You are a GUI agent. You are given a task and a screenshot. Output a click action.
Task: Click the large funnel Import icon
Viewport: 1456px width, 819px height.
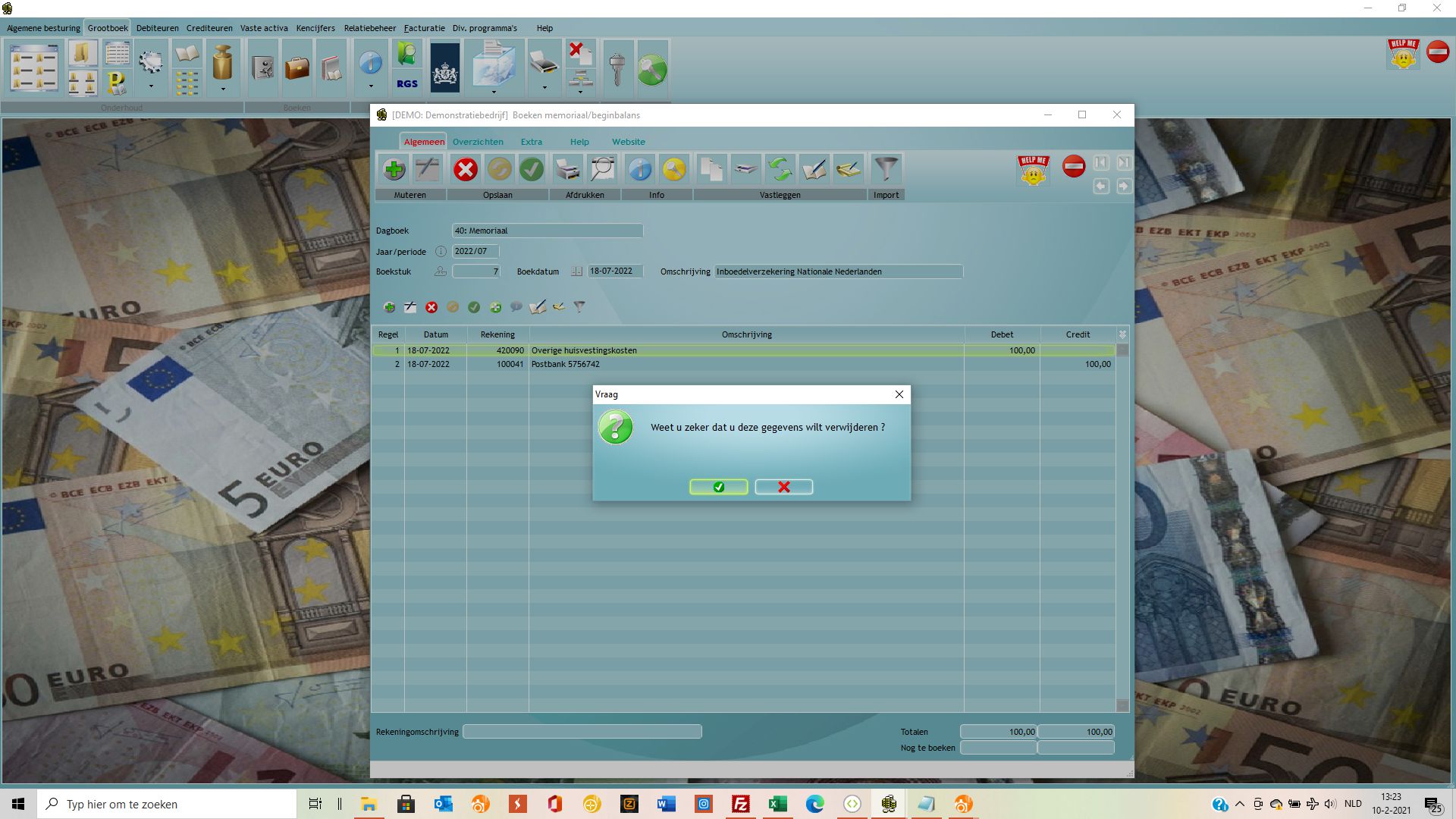pyautogui.click(x=886, y=169)
